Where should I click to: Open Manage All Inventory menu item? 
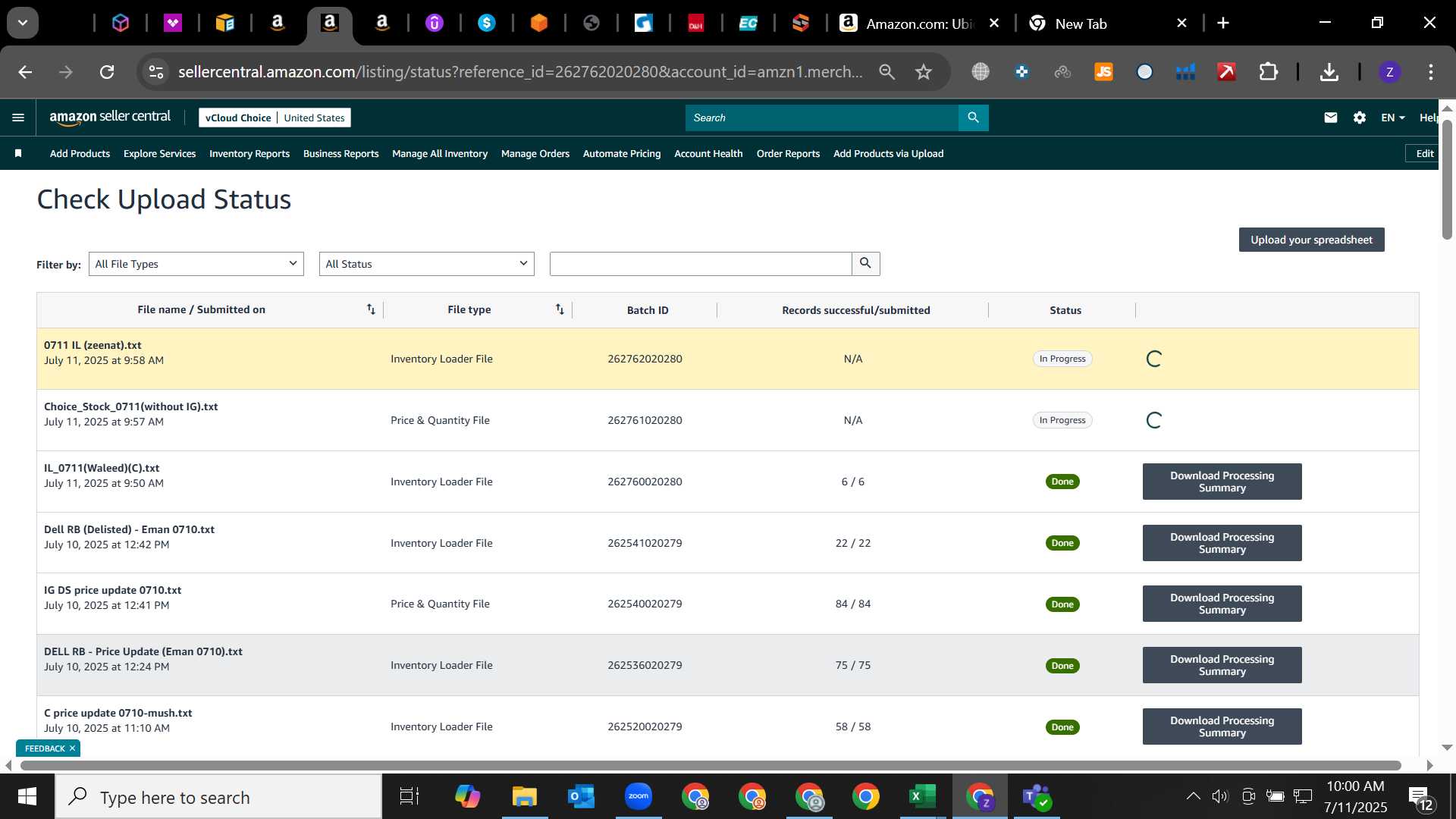pos(440,153)
